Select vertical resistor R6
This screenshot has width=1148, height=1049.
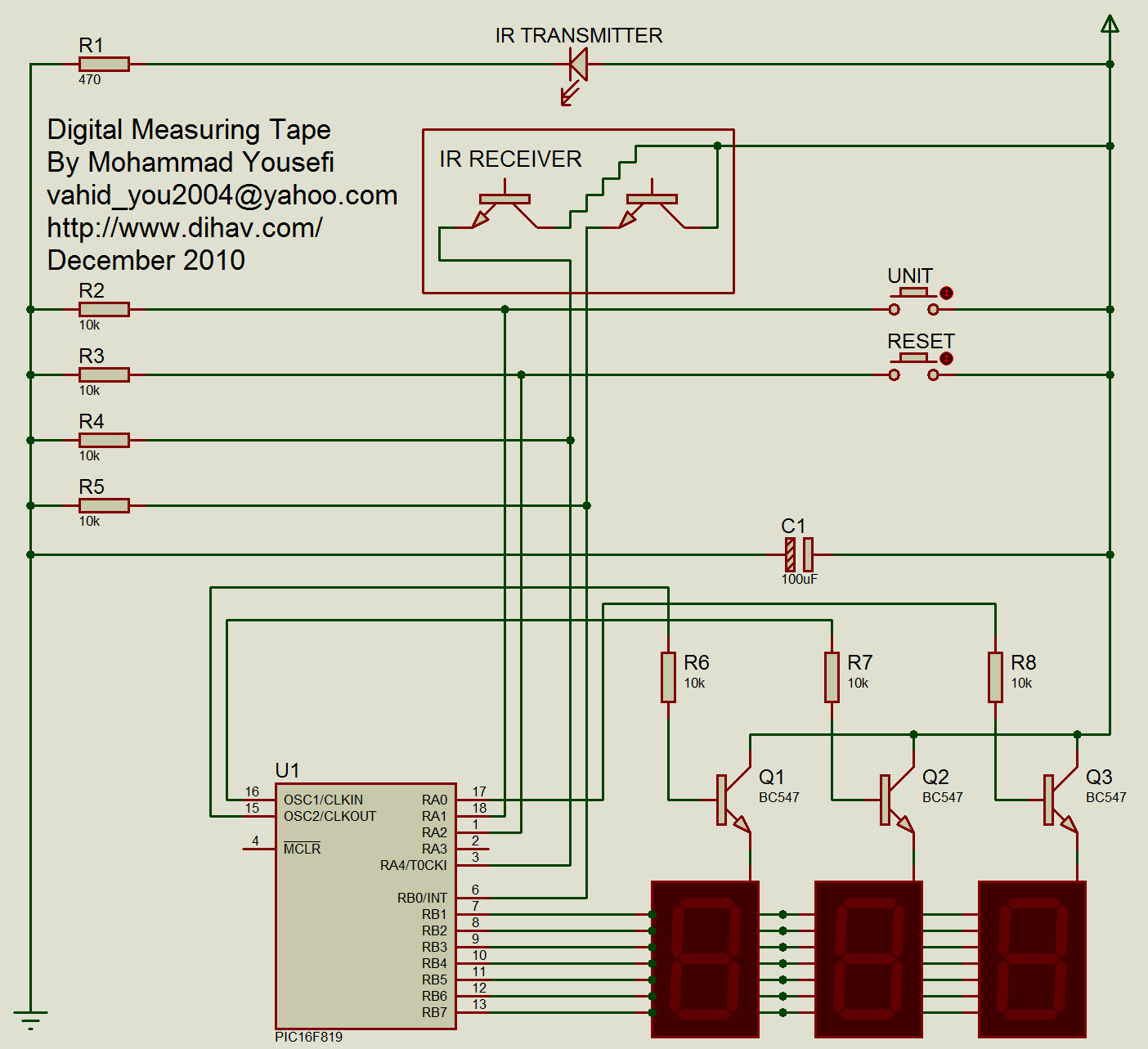(668, 677)
